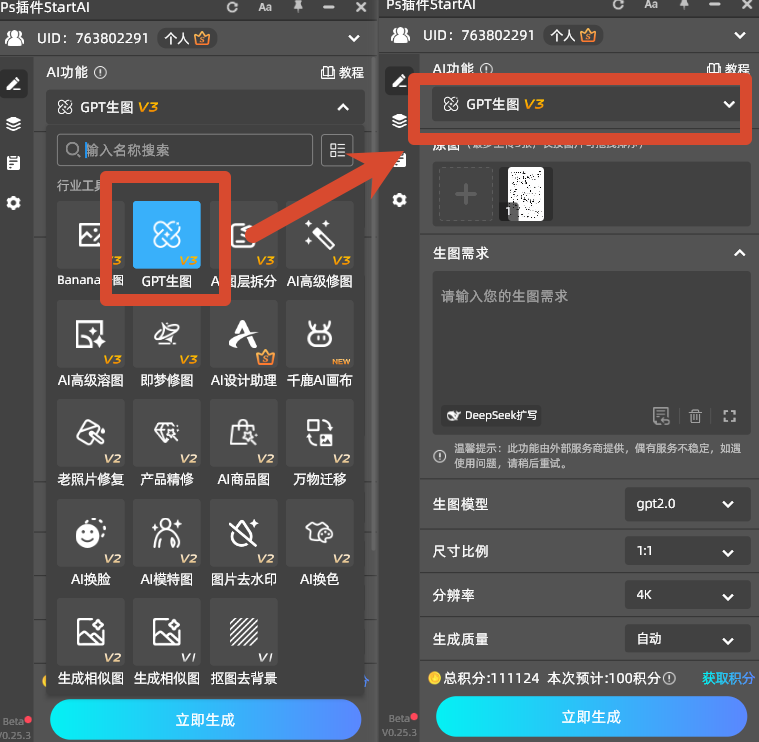The width and height of the screenshot is (759, 742).
Task: Click info icon beside 本次预计 points
Action: tap(669, 679)
